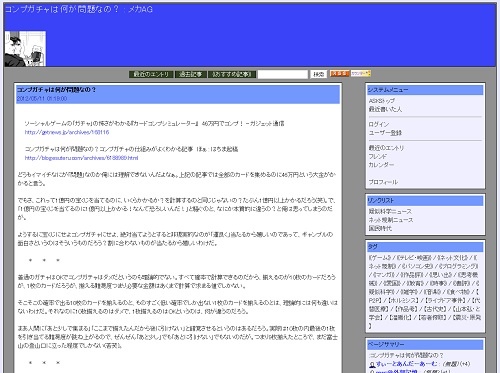Open the blog title コンプガチャは何が問題なの？：メカAG header link
This screenshot has height=373, width=500.
79,9
